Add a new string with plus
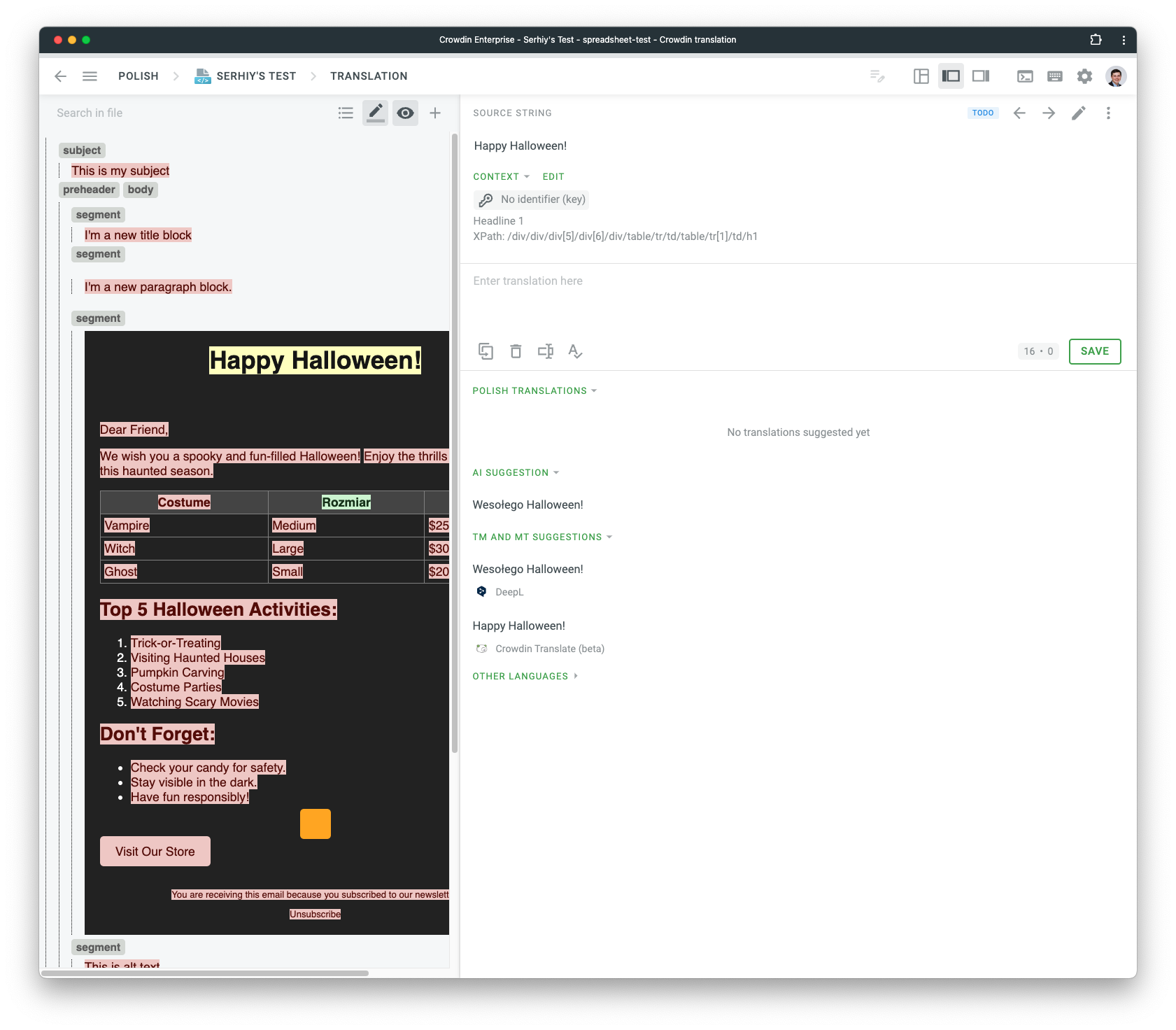This screenshot has width=1176, height=1030. [435, 113]
